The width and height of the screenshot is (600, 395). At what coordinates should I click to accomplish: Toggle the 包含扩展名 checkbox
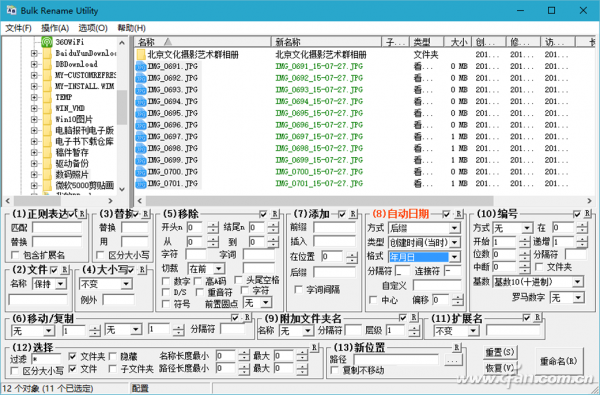coord(15,255)
